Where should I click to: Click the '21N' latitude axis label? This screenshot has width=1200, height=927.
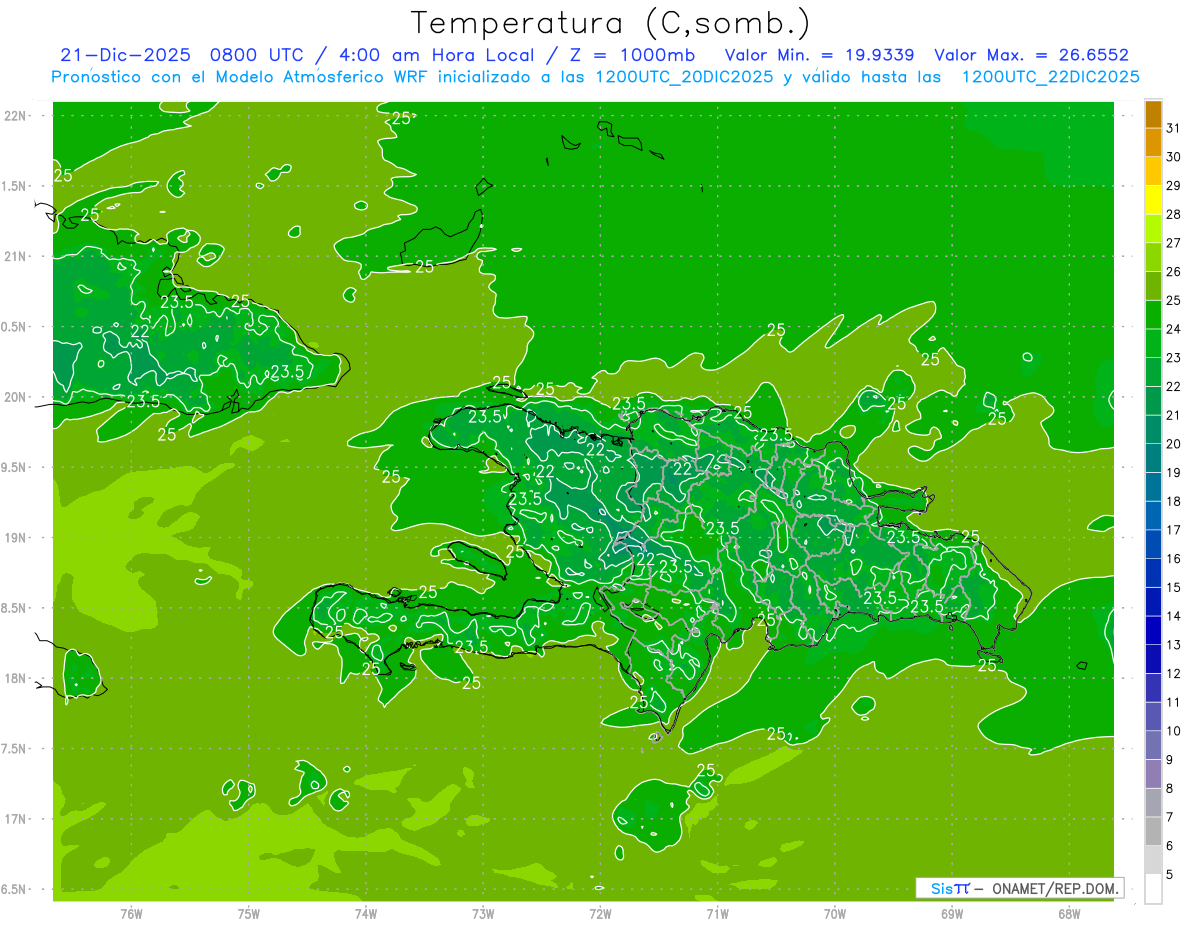14,256
